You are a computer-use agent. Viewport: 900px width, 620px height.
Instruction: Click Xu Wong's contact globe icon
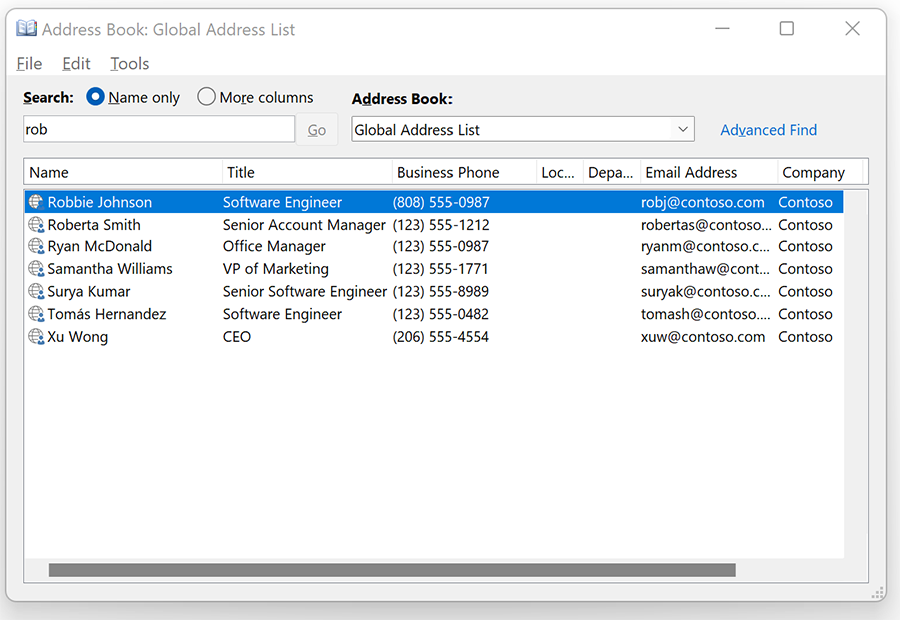pyautogui.click(x=36, y=336)
